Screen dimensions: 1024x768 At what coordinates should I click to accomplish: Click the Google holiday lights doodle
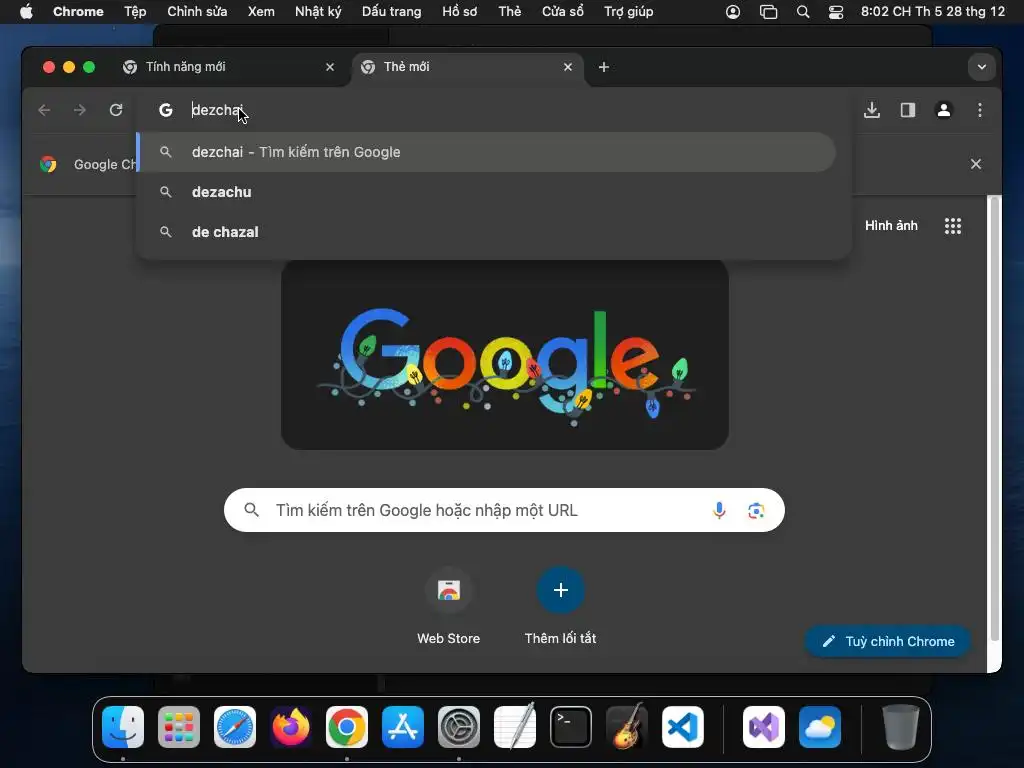tap(505, 355)
